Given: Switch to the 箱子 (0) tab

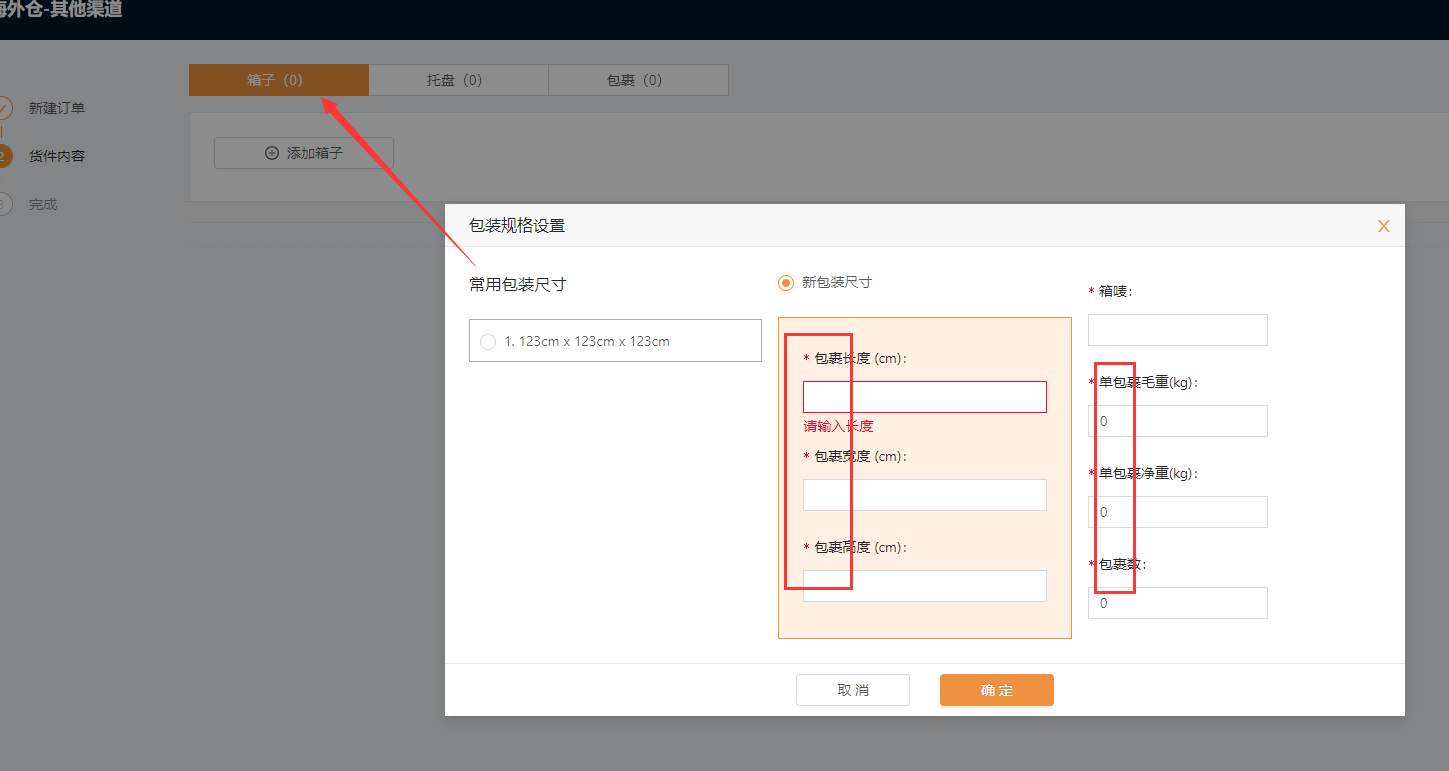Looking at the screenshot, I should 278,80.
